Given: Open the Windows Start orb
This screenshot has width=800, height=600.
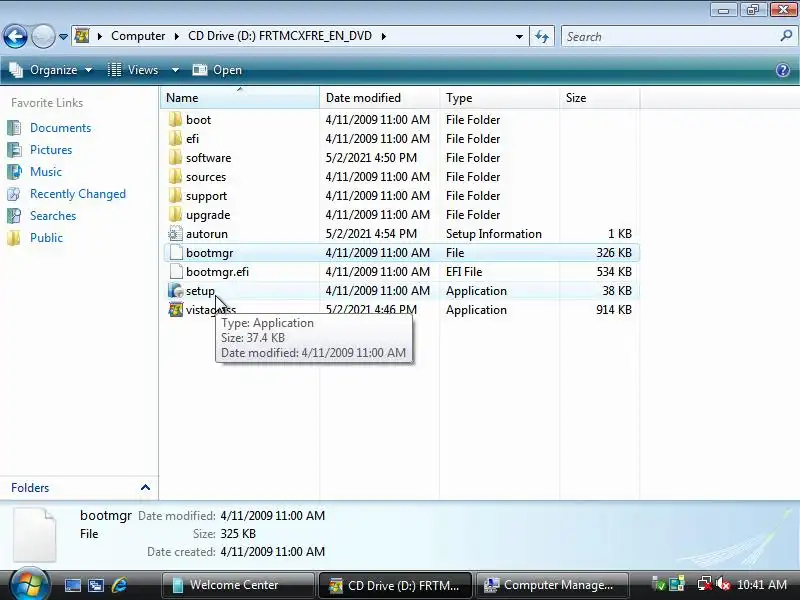Looking at the screenshot, I should tap(29, 585).
